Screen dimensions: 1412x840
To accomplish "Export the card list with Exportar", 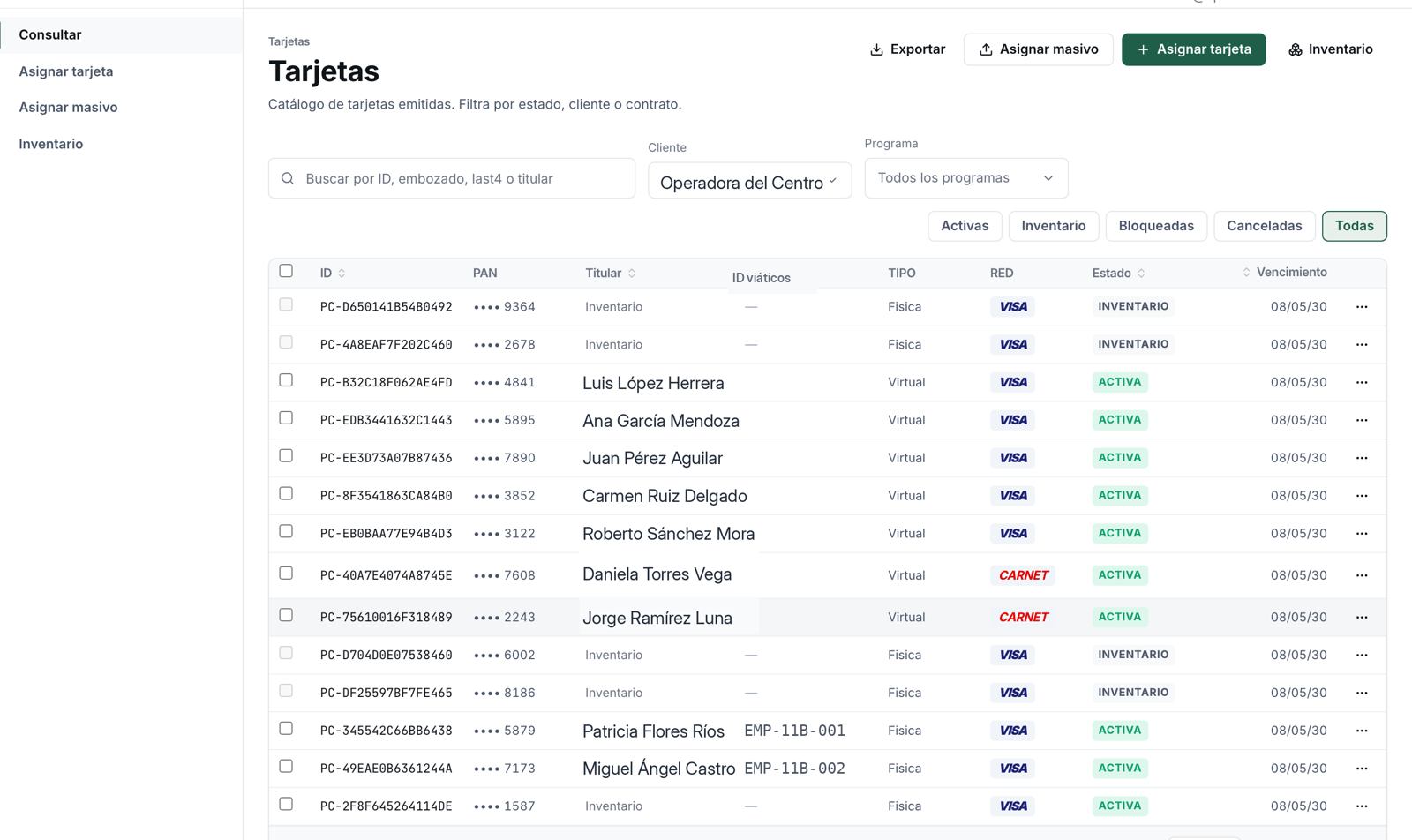I will tap(907, 49).
